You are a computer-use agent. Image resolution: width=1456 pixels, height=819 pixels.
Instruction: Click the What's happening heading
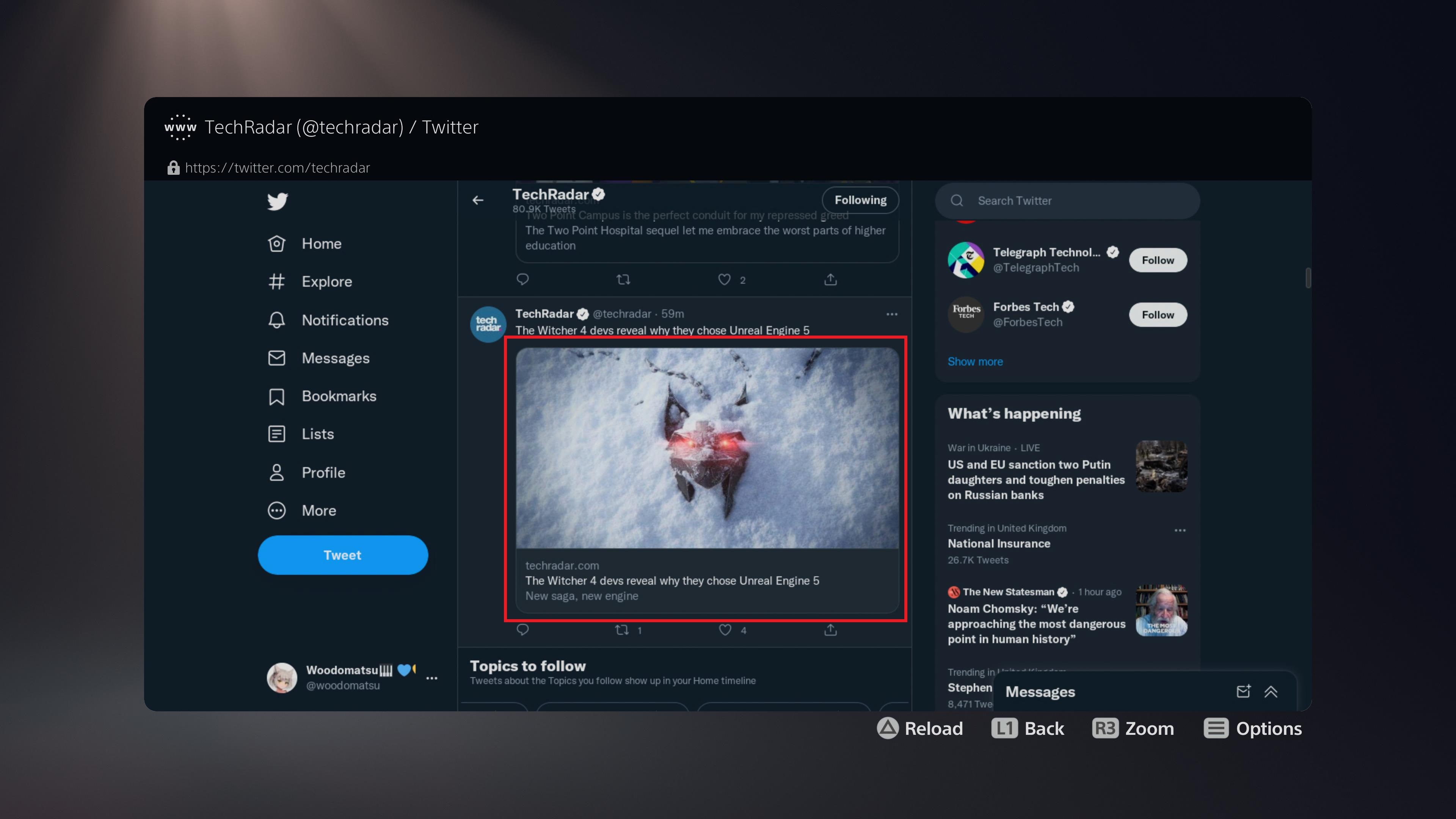point(1014,414)
